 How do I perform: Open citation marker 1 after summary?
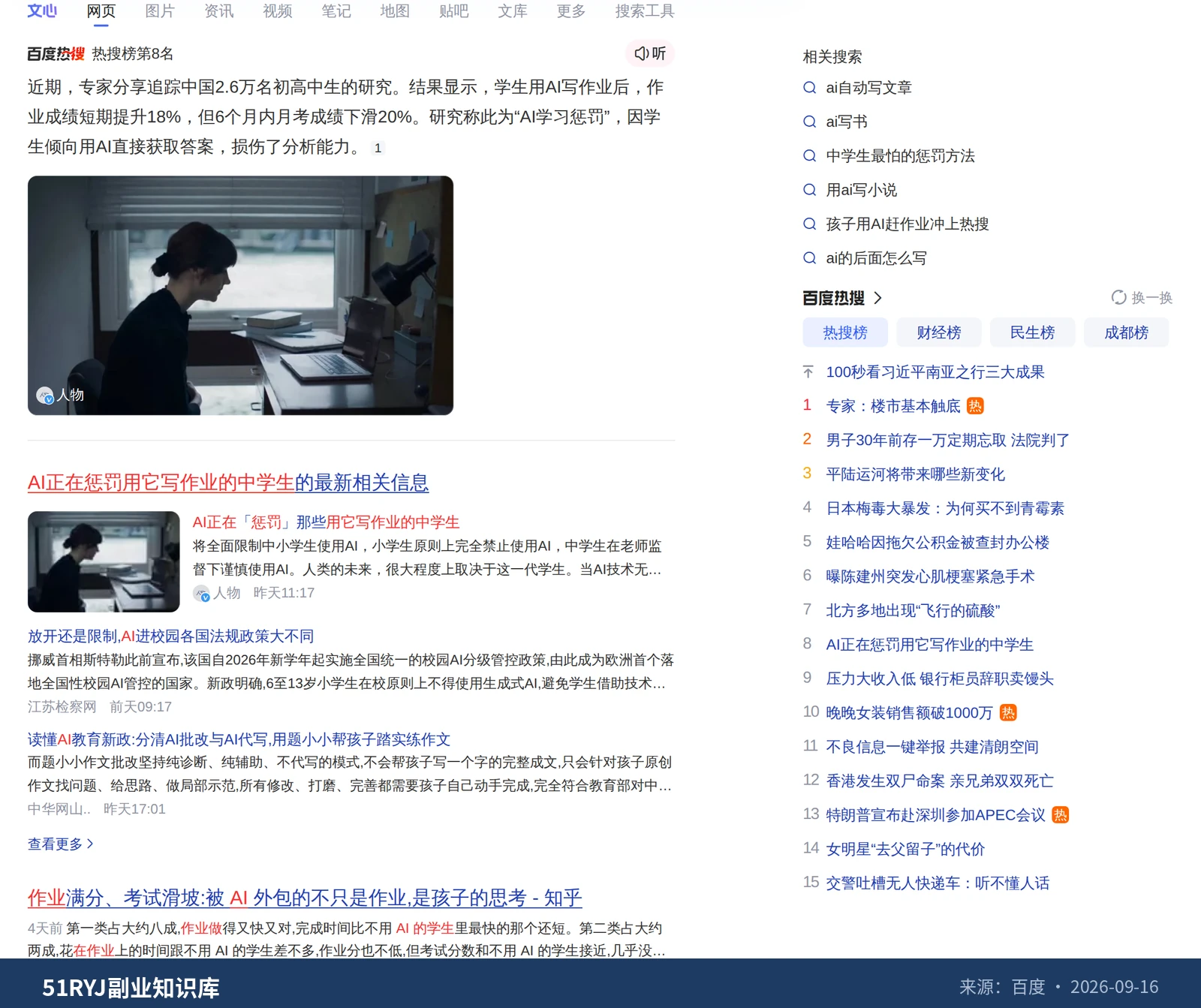pos(378,148)
